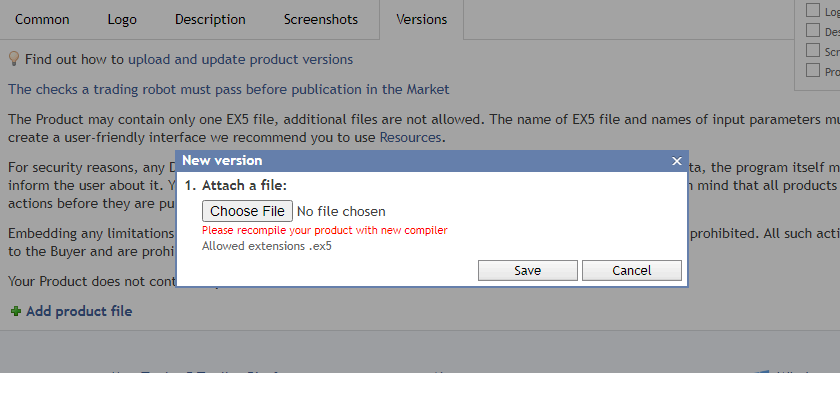Follow the Resources link
The height and width of the screenshot is (395, 840).
[x=410, y=137]
